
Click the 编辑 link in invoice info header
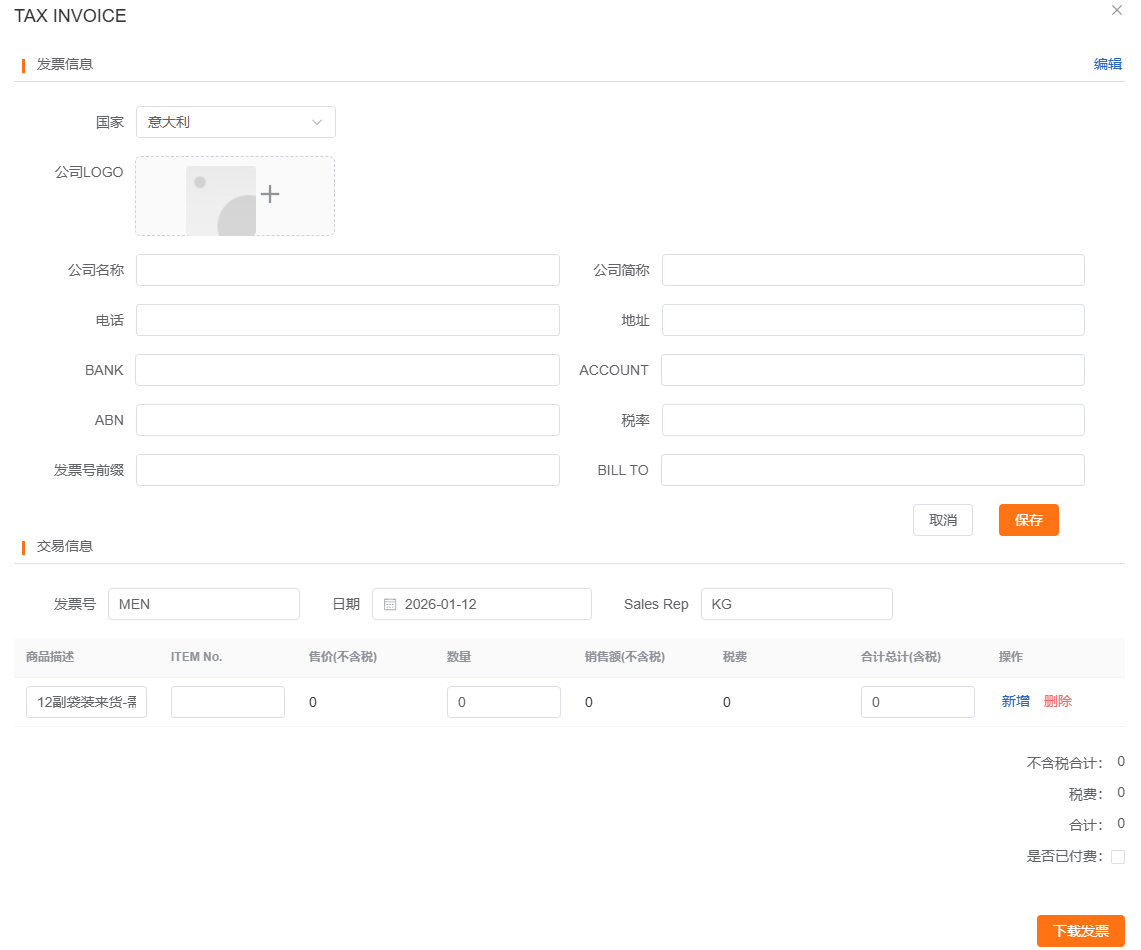click(1107, 64)
